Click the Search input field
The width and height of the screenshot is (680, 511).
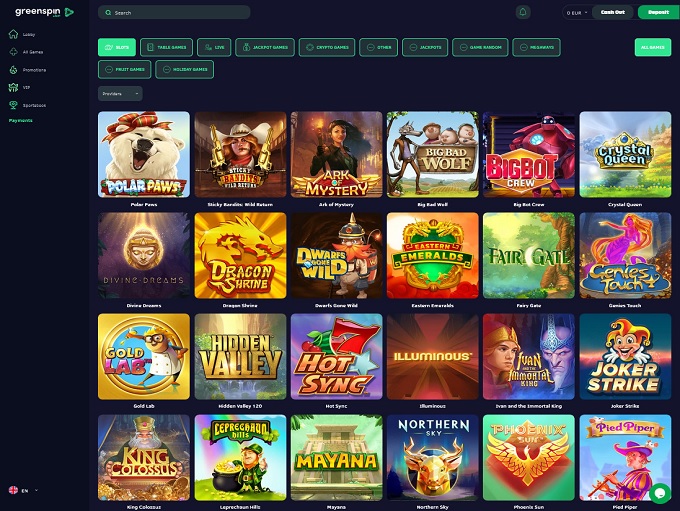174,13
